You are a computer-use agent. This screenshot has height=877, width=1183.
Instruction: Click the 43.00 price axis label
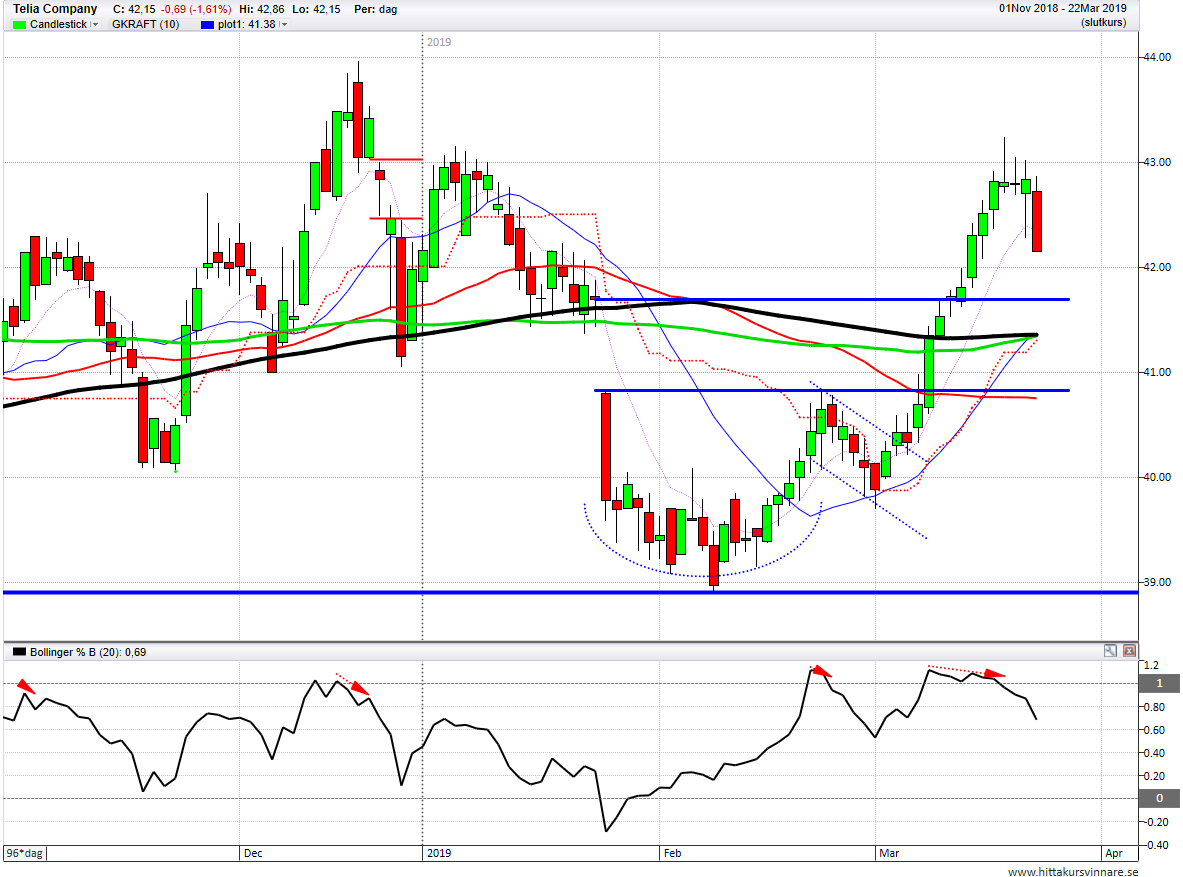coord(1157,162)
